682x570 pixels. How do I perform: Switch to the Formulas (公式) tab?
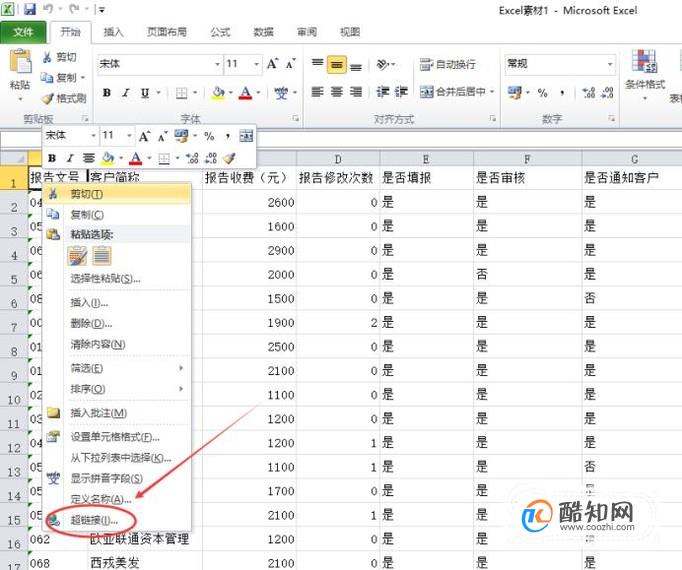(220, 32)
